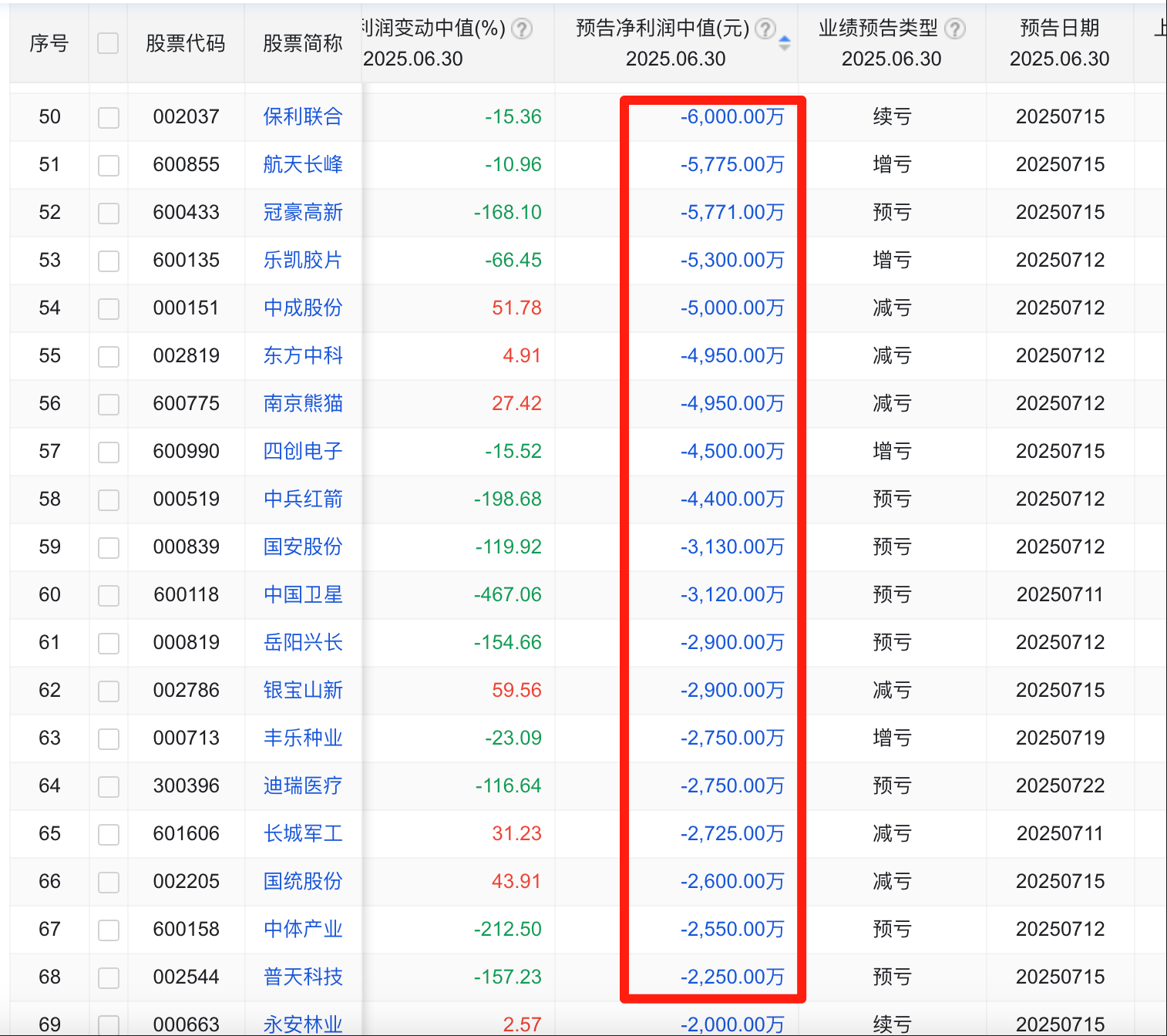The width and height of the screenshot is (1167, 1036).
Task: Open stock link 丰乐种业
Action: (x=303, y=738)
